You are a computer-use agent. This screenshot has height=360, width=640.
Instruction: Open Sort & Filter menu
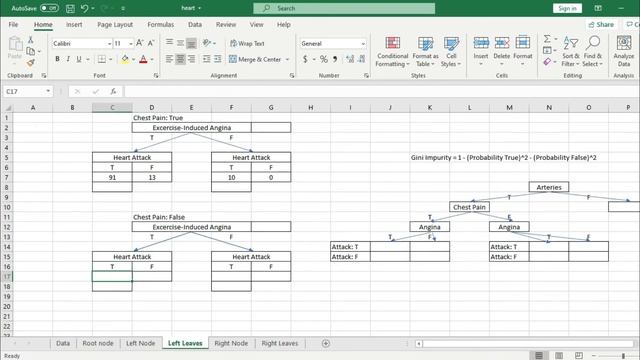(571, 52)
